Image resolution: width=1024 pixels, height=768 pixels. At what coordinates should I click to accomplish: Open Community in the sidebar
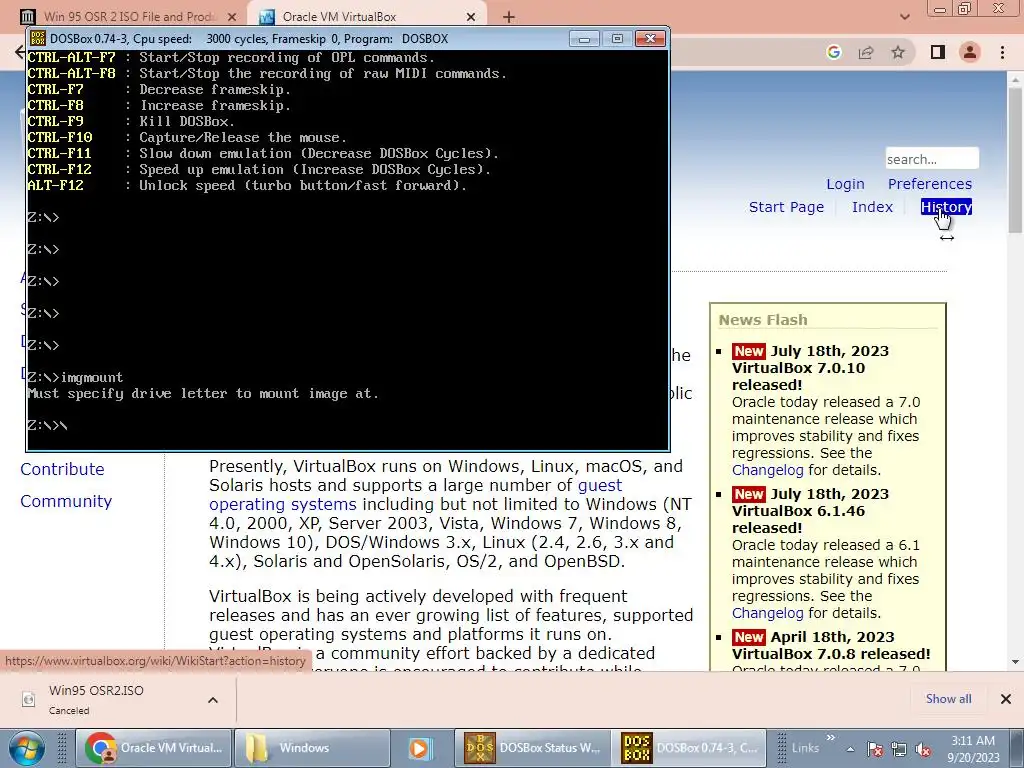(66, 502)
